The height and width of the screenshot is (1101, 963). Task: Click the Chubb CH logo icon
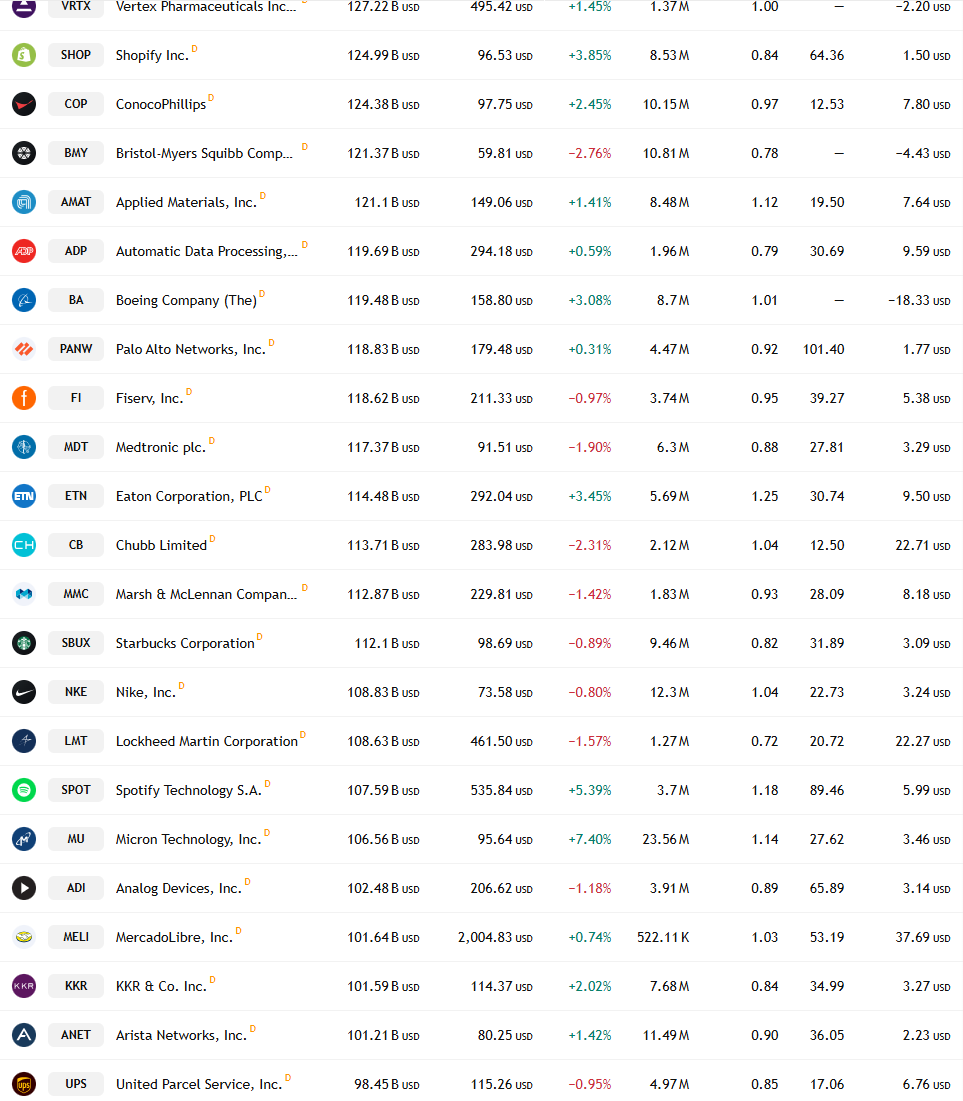(x=24, y=545)
